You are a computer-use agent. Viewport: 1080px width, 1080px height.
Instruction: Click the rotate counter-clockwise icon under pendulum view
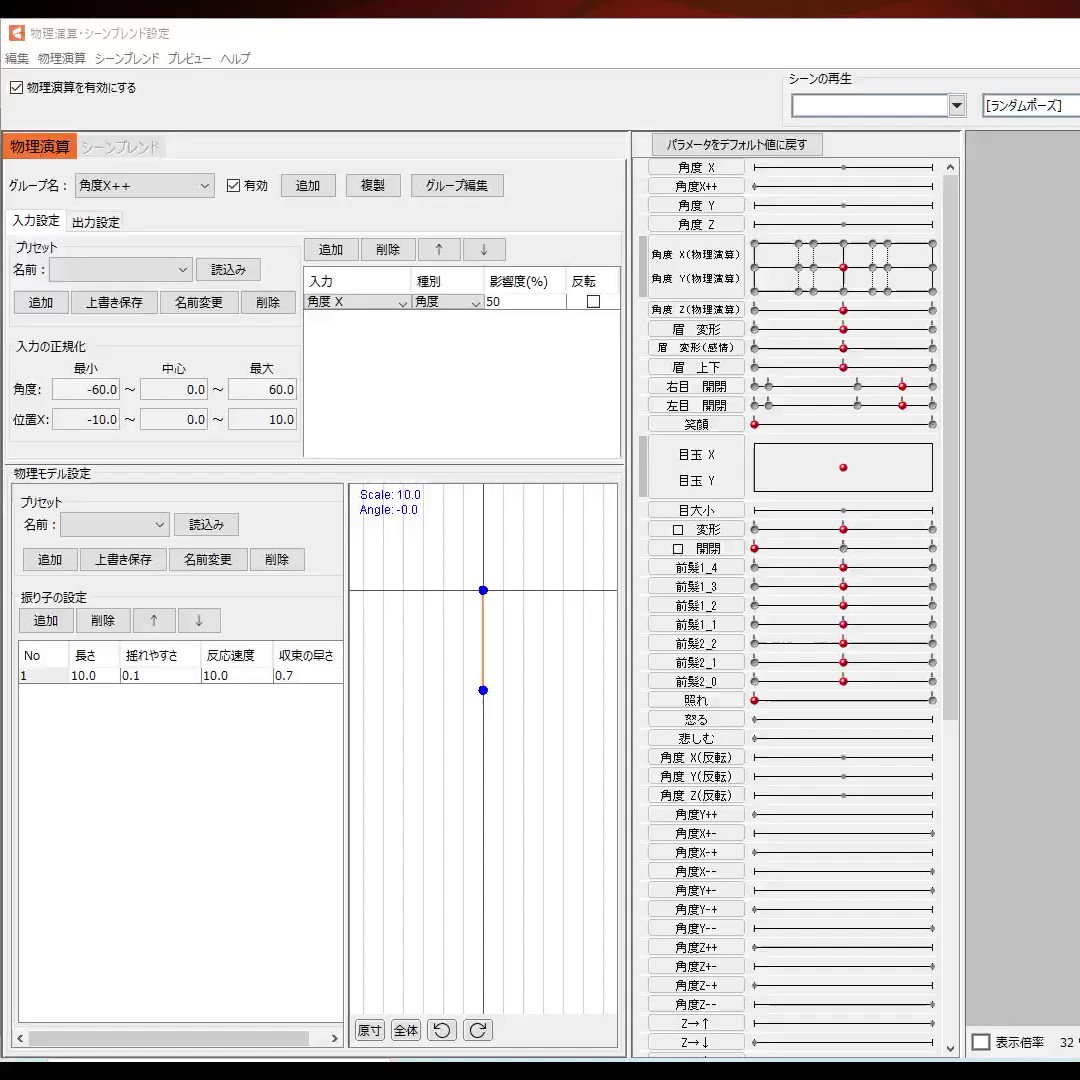click(x=442, y=1030)
